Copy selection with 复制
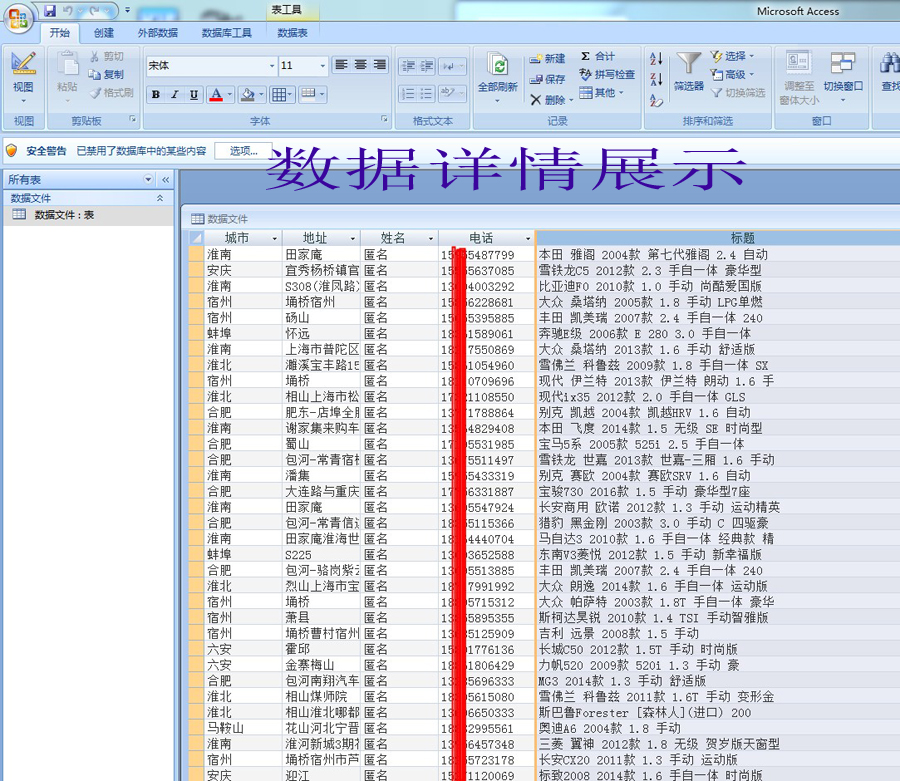 click(x=106, y=74)
